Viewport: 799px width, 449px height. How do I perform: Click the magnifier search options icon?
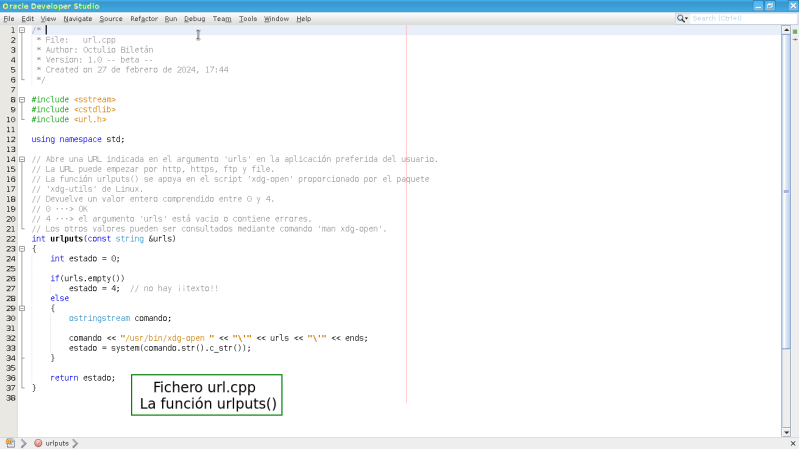tap(682, 18)
